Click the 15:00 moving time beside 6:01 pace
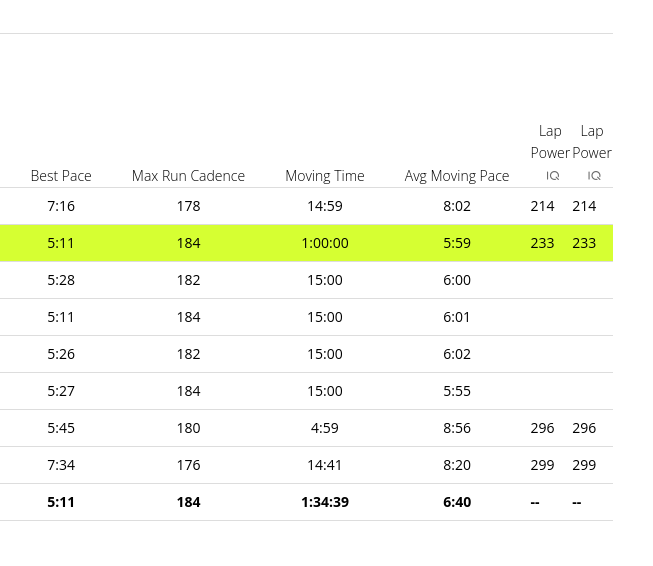653x566 pixels. click(325, 317)
